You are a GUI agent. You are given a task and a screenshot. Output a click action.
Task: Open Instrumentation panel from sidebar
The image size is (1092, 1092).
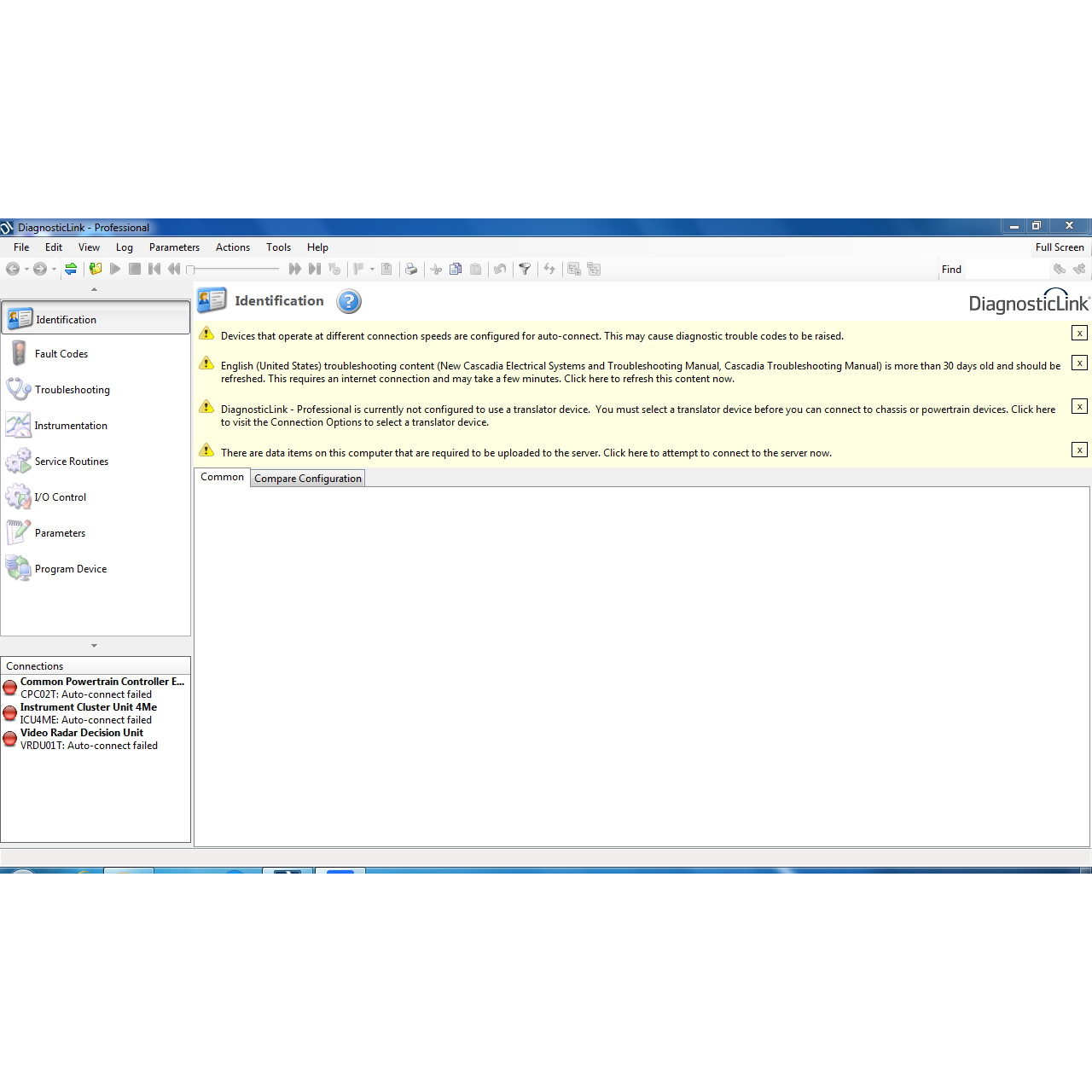96,426
